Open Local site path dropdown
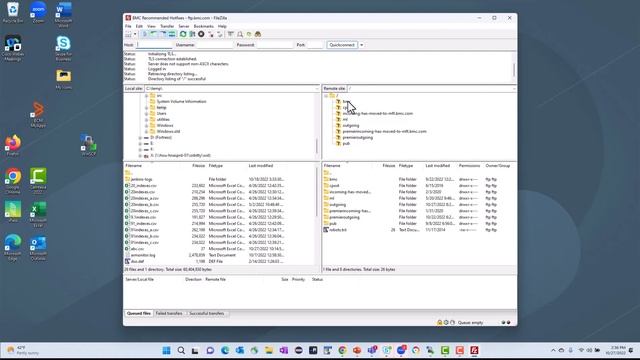This screenshot has height=360, width=640. click(x=317, y=89)
